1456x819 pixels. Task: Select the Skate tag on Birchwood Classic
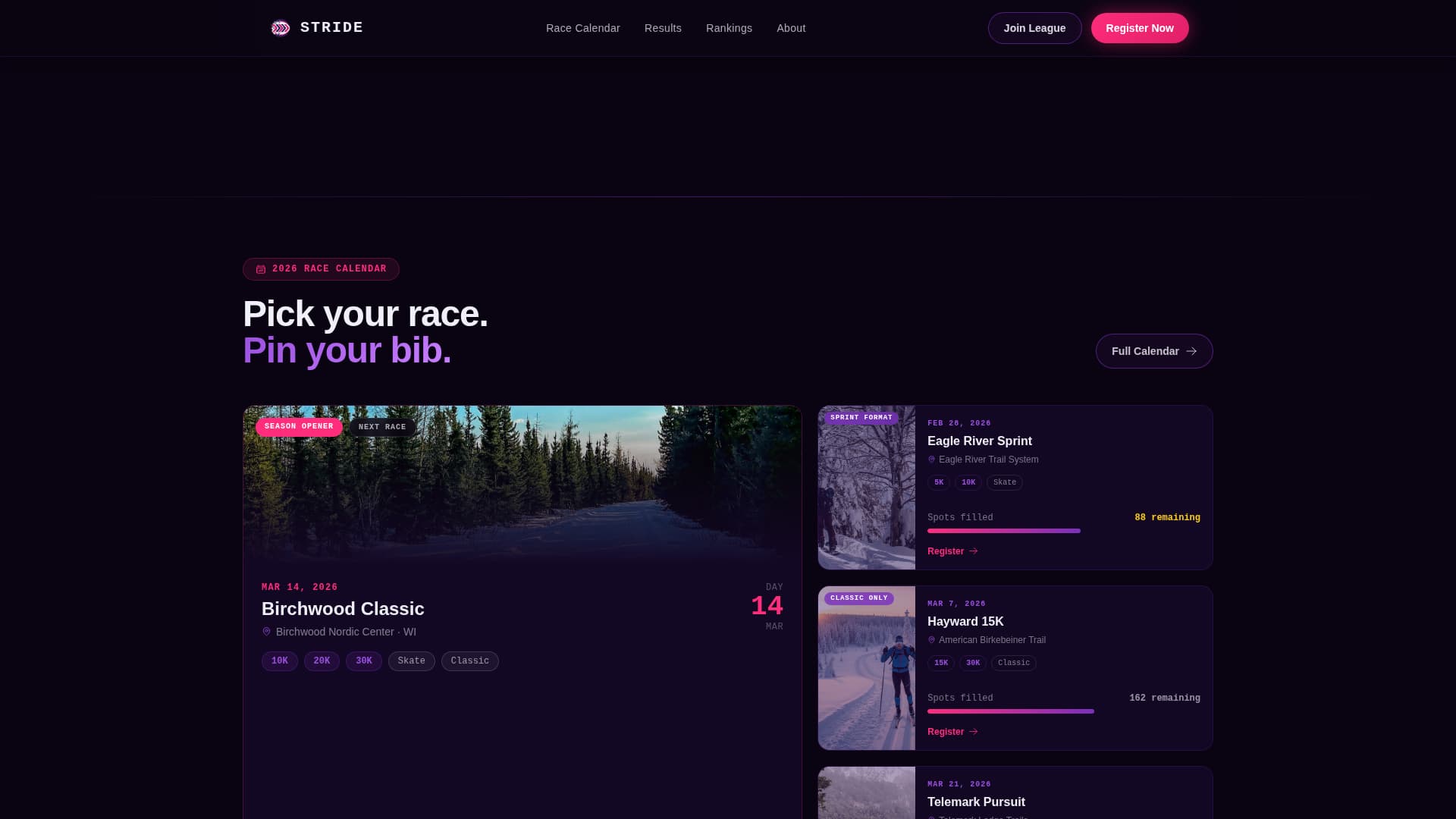[x=412, y=661]
